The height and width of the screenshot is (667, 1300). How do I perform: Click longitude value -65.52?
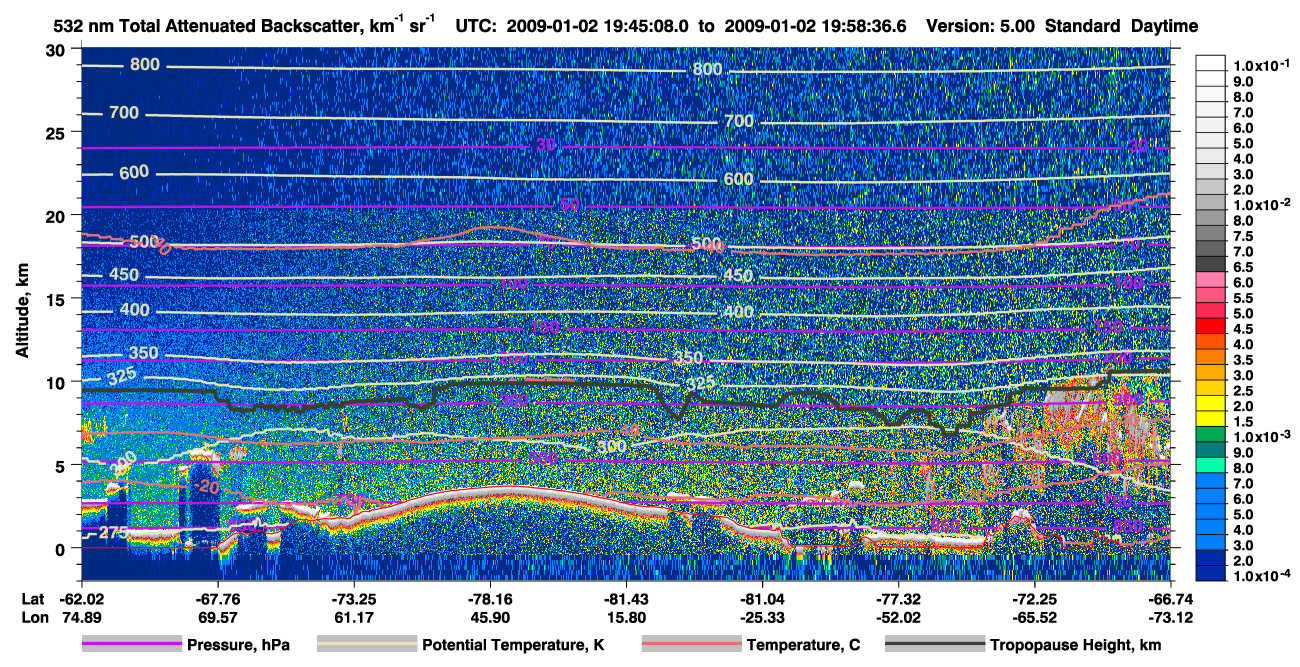(x=1034, y=616)
